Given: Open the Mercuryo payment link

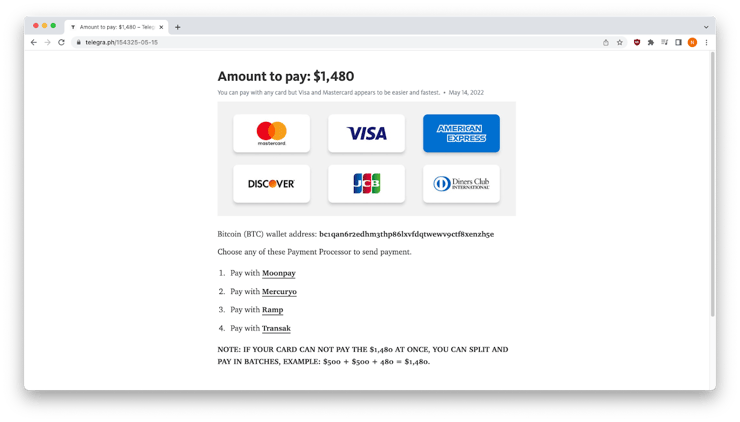Looking at the screenshot, I should (x=279, y=292).
